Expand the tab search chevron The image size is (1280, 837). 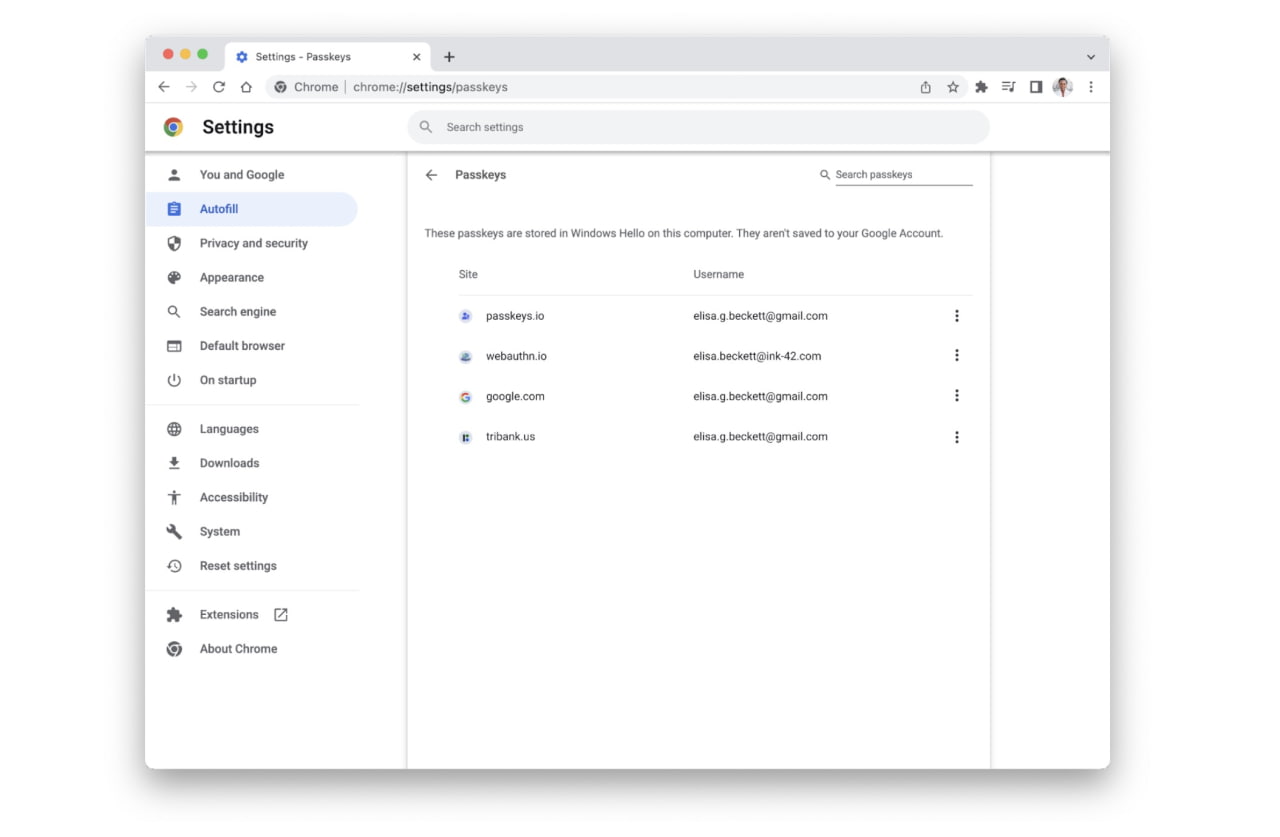click(x=1090, y=56)
